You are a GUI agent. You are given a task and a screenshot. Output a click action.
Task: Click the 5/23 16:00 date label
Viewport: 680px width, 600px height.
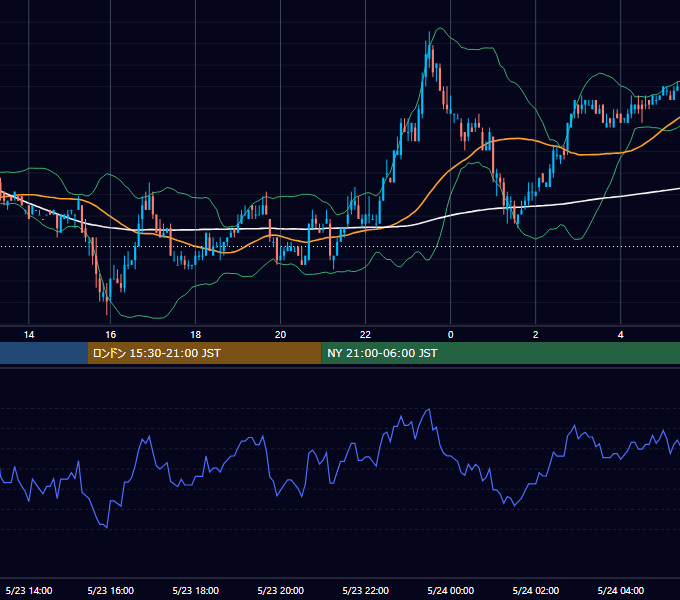tap(111, 590)
